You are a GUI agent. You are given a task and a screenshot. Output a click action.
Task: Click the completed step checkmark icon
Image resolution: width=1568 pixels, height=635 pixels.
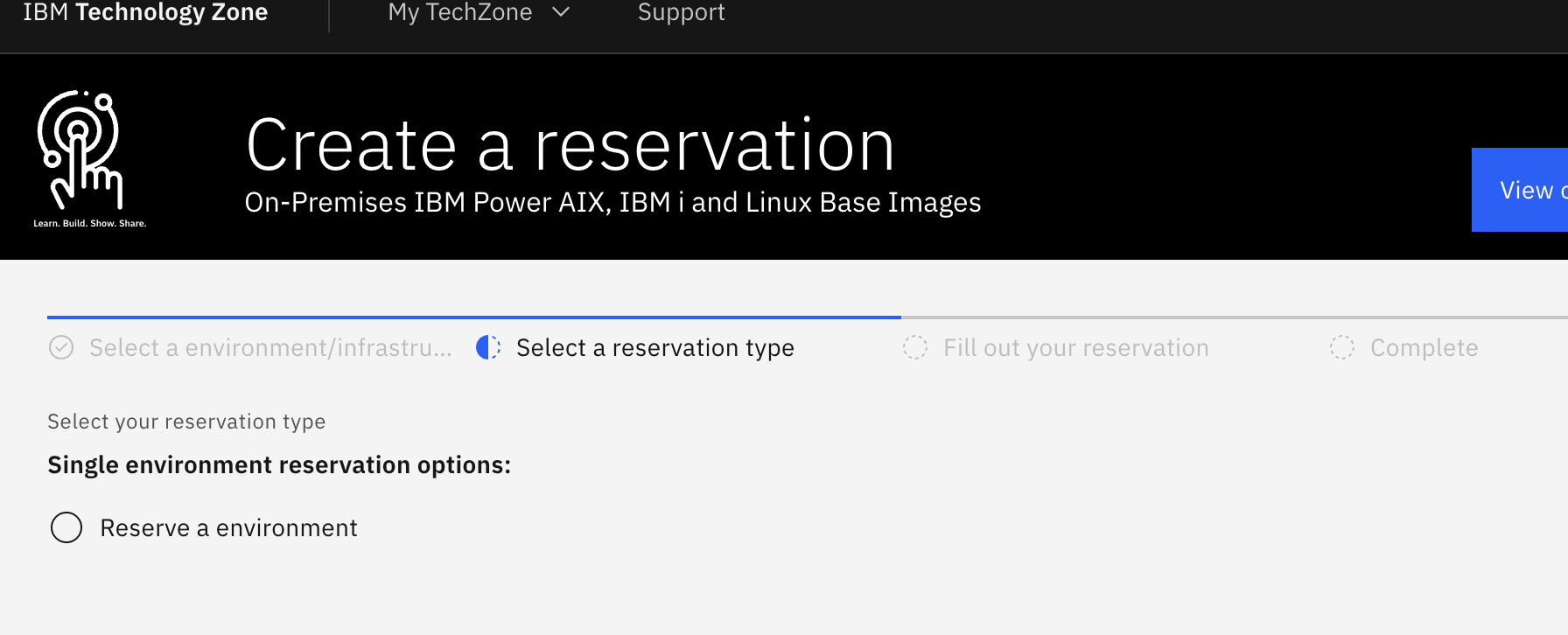tap(61, 348)
